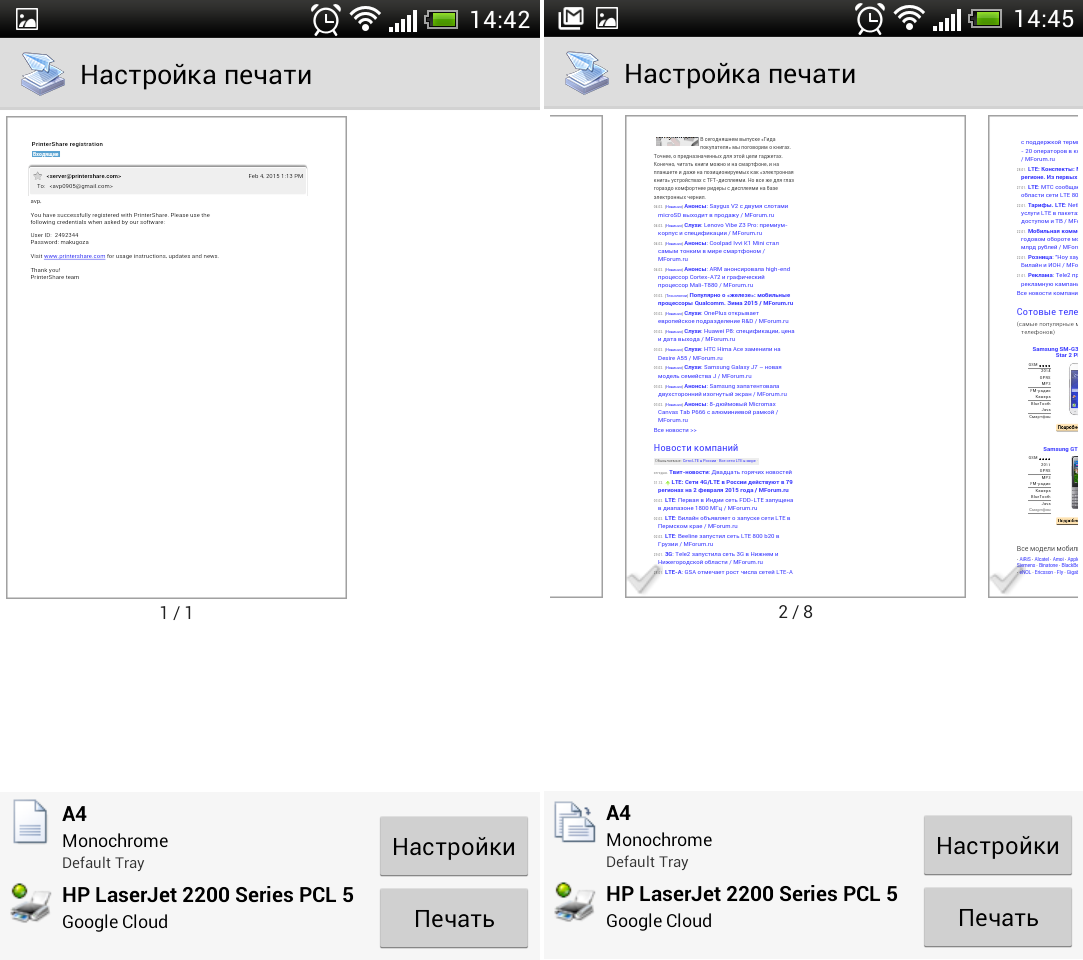1083x960 pixels.
Task: Tap the HP LaserJet 2200 printer name on right screen
Action: [751, 894]
